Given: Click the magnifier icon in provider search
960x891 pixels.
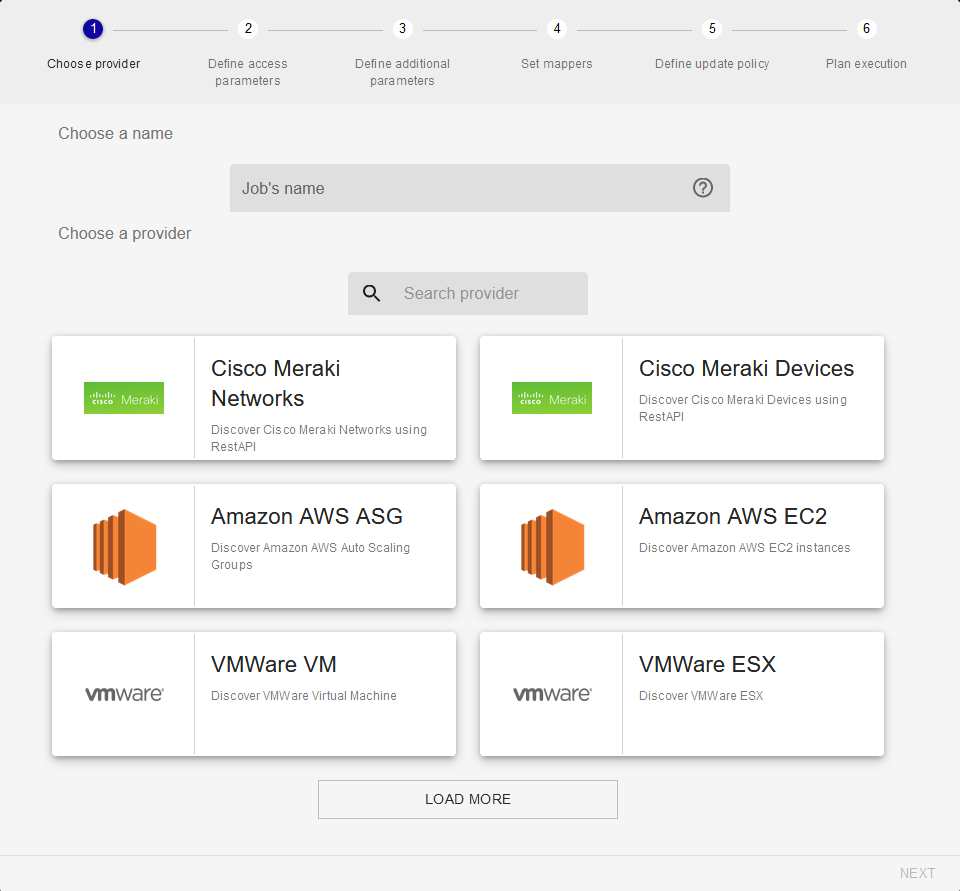Looking at the screenshot, I should [372, 294].
